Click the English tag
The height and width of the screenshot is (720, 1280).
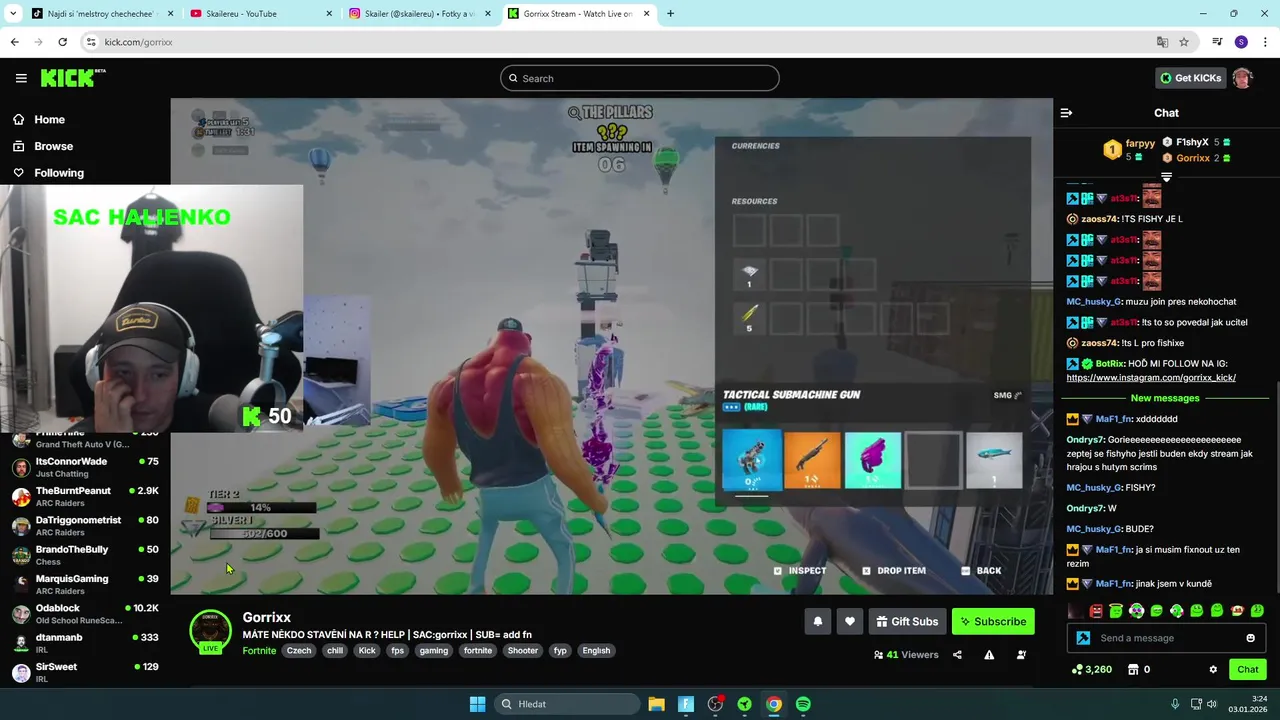(x=596, y=651)
